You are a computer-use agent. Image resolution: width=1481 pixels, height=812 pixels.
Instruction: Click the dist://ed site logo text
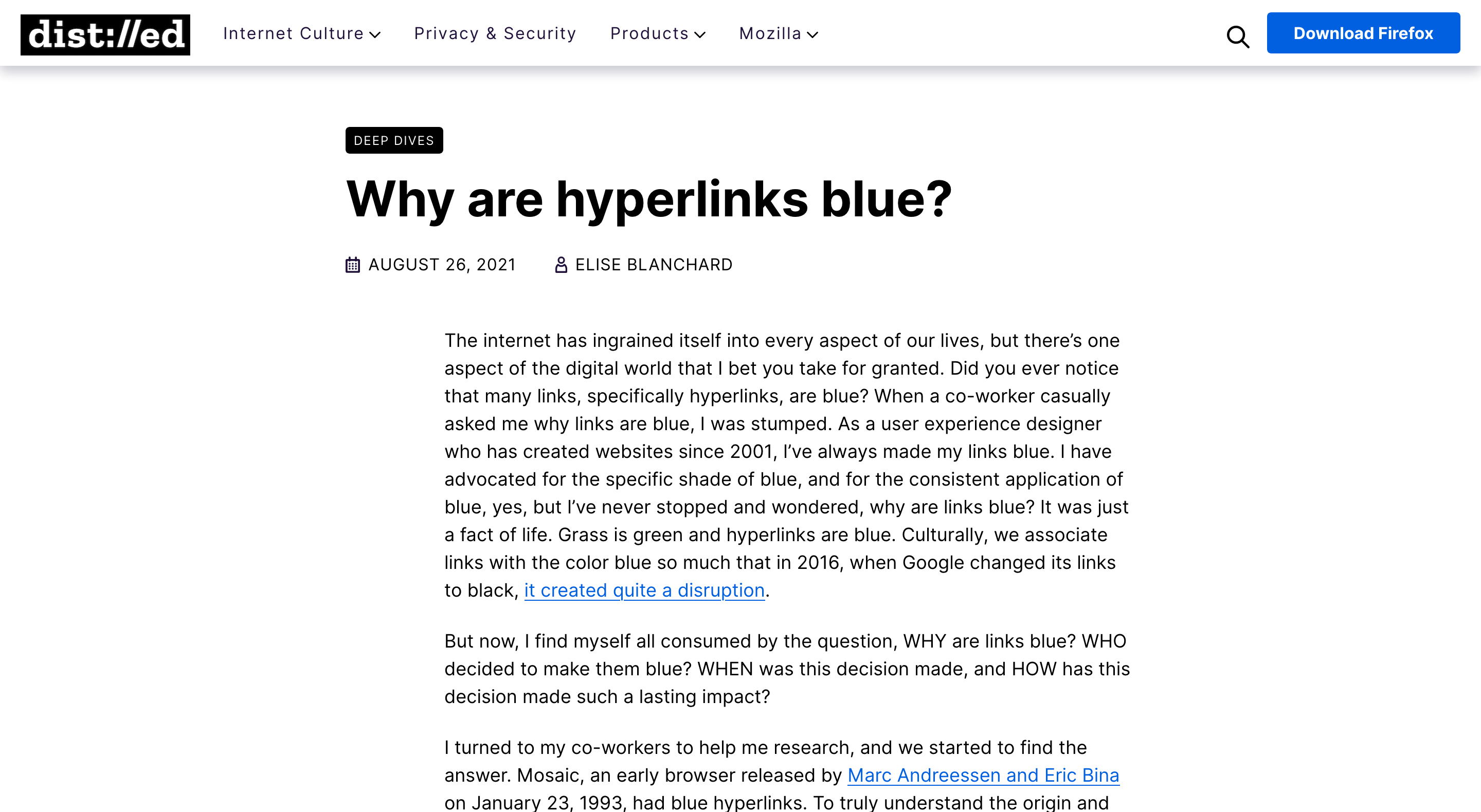point(104,33)
